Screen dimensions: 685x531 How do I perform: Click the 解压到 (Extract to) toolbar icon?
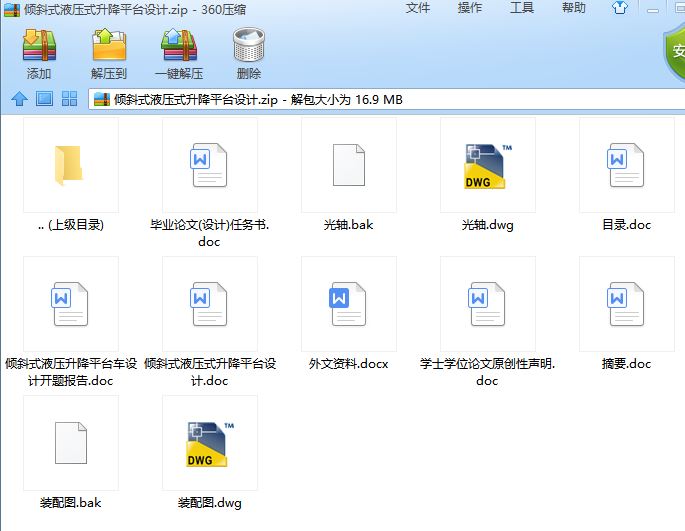(109, 45)
